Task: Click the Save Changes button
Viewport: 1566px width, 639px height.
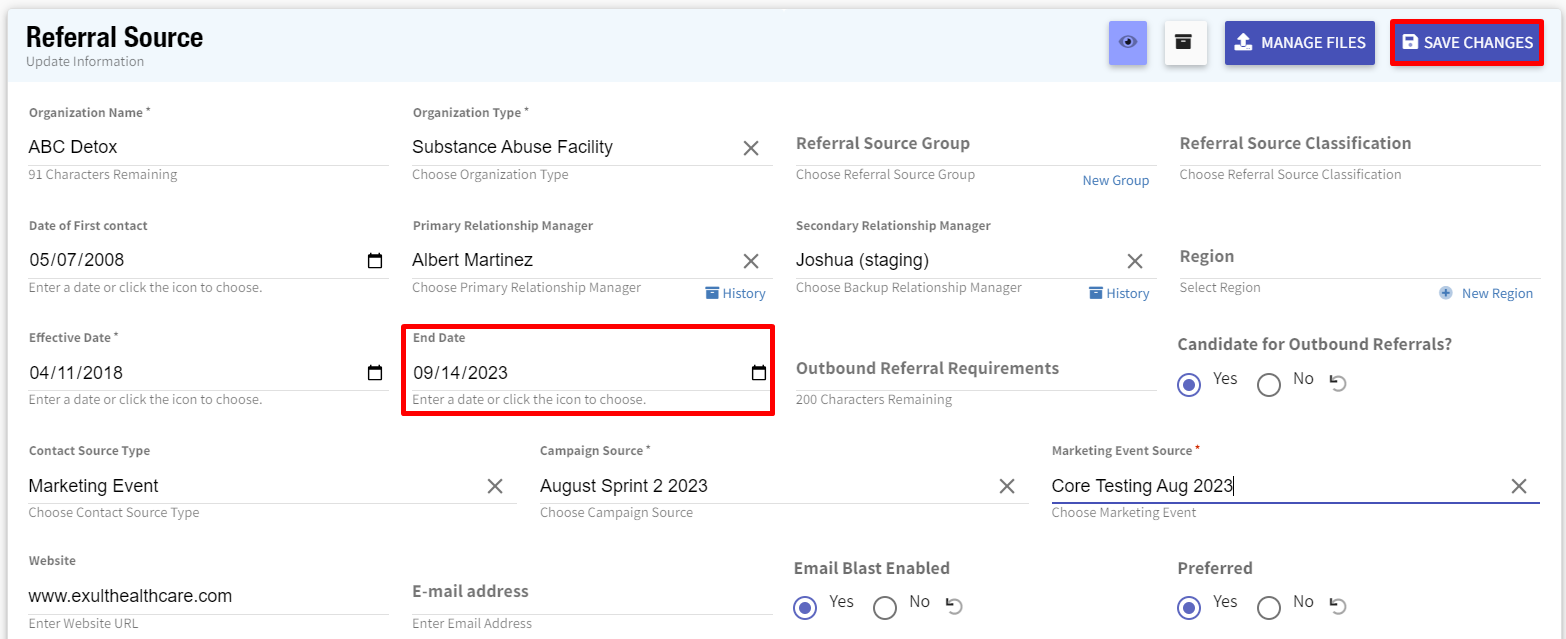Action: [x=1466, y=43]
